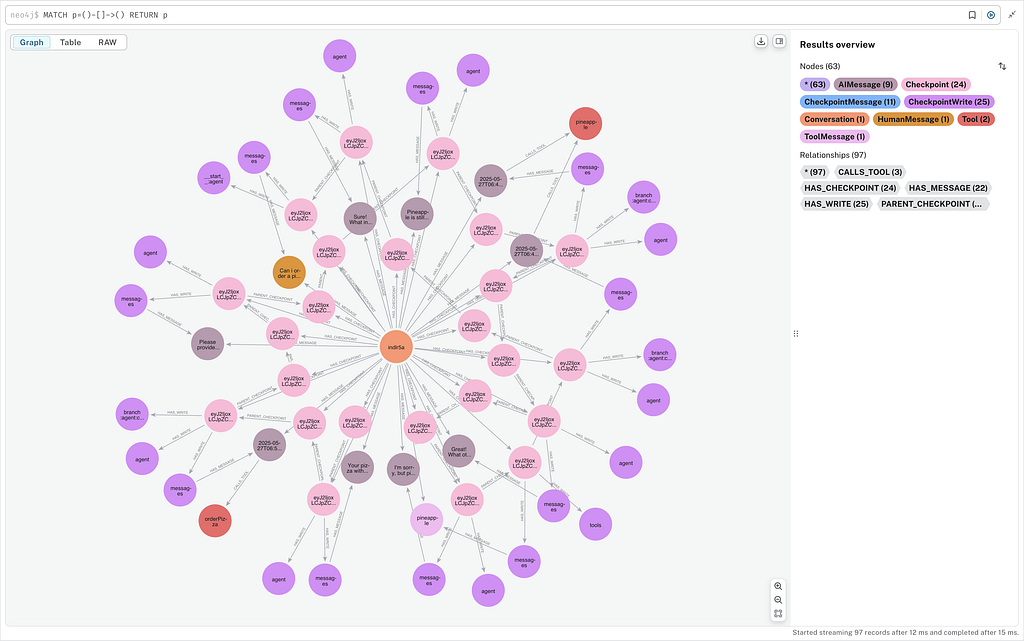Image resolution: width=1024 pixels, height=641 pixels.
Task: Sort results overview with swap-arrows icon
Action: (1002, 66)
